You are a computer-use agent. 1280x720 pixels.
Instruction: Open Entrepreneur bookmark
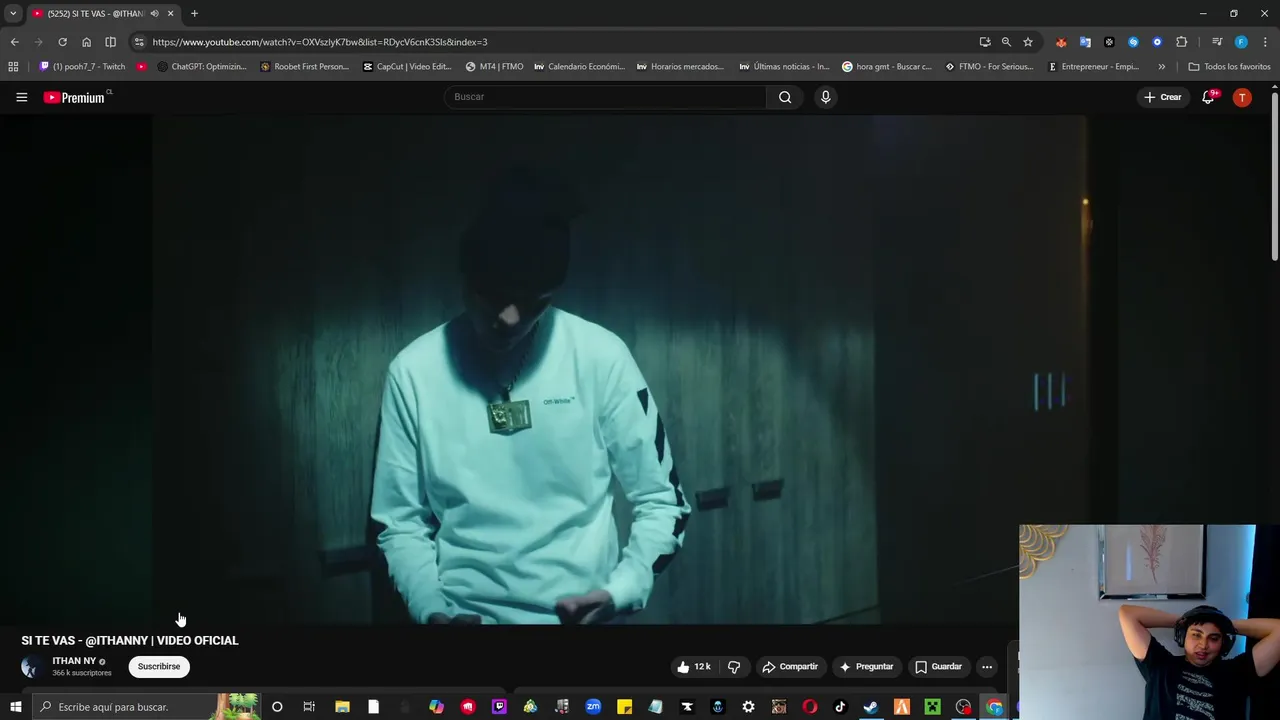[1093, 67]
